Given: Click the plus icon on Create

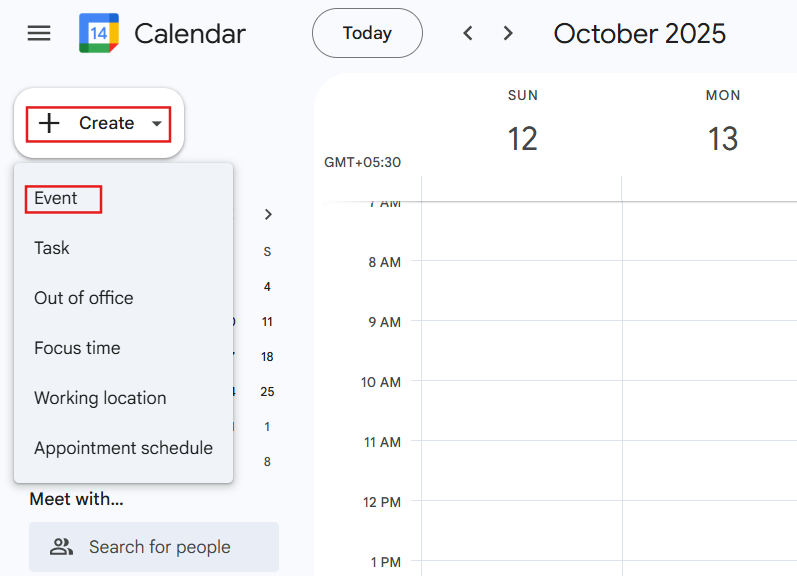Looking at the screenshot, I should 49,123.
